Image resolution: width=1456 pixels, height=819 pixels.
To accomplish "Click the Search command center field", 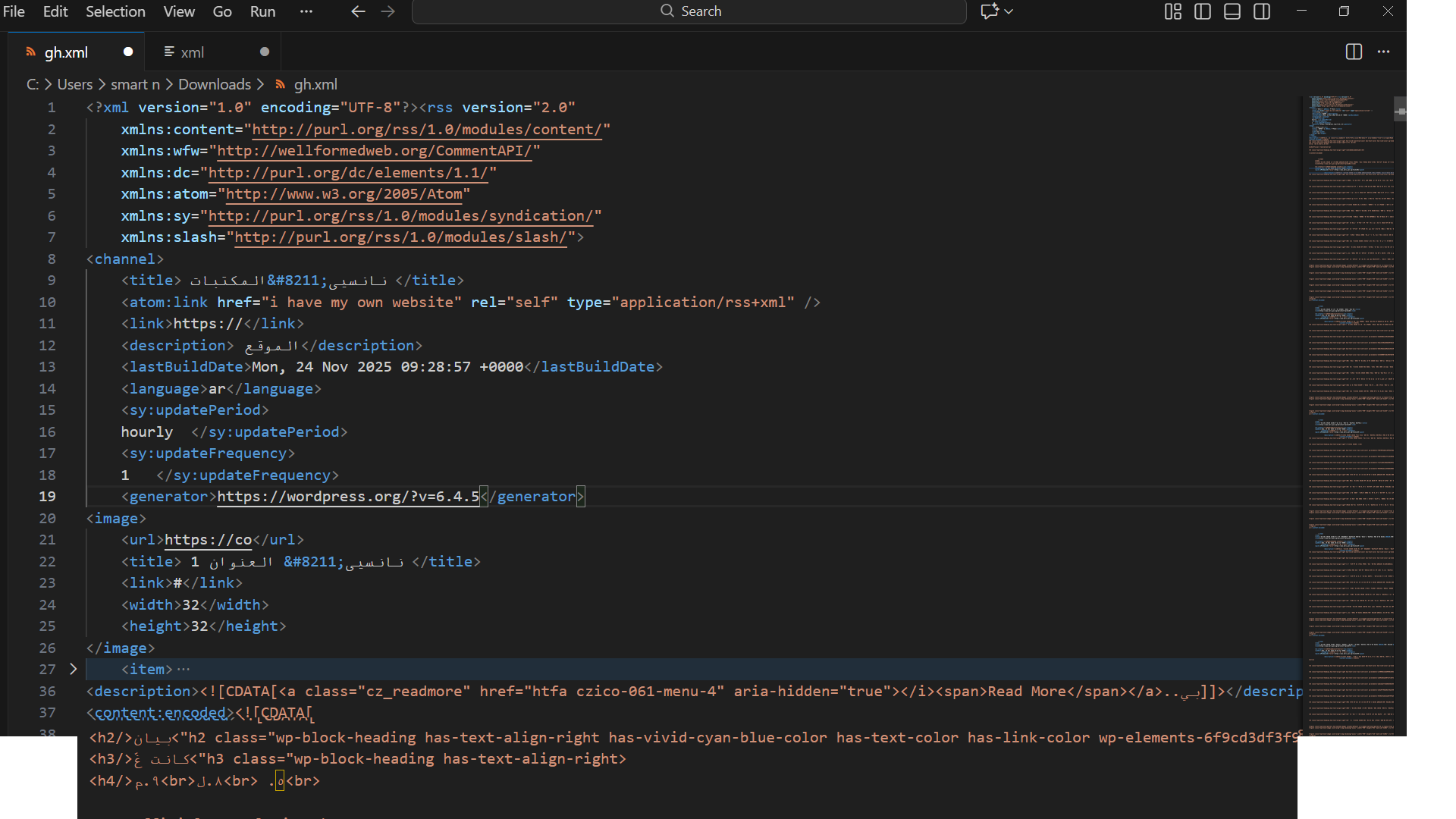I will [689, 11].
